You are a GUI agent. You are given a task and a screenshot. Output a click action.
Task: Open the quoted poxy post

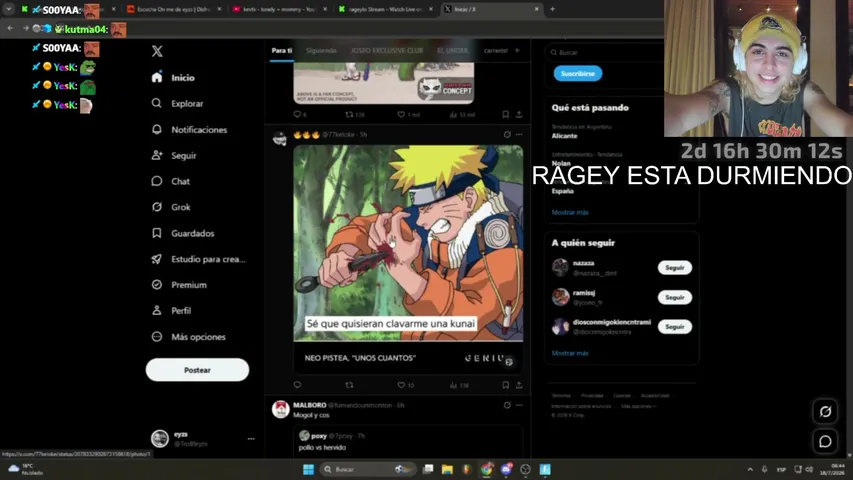[x=408, y=442]
